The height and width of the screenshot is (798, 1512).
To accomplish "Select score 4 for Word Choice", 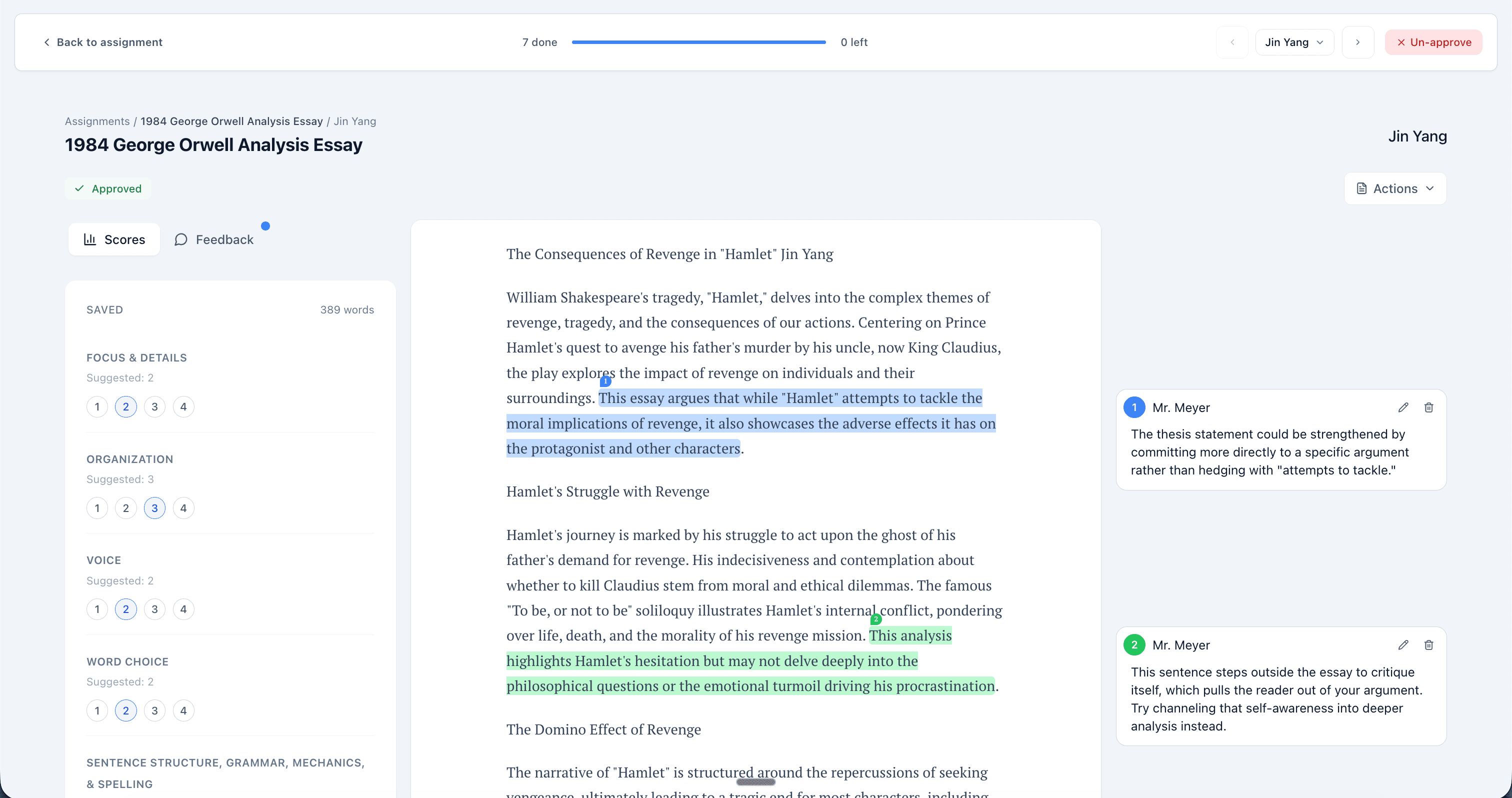I will coord(183,710).
